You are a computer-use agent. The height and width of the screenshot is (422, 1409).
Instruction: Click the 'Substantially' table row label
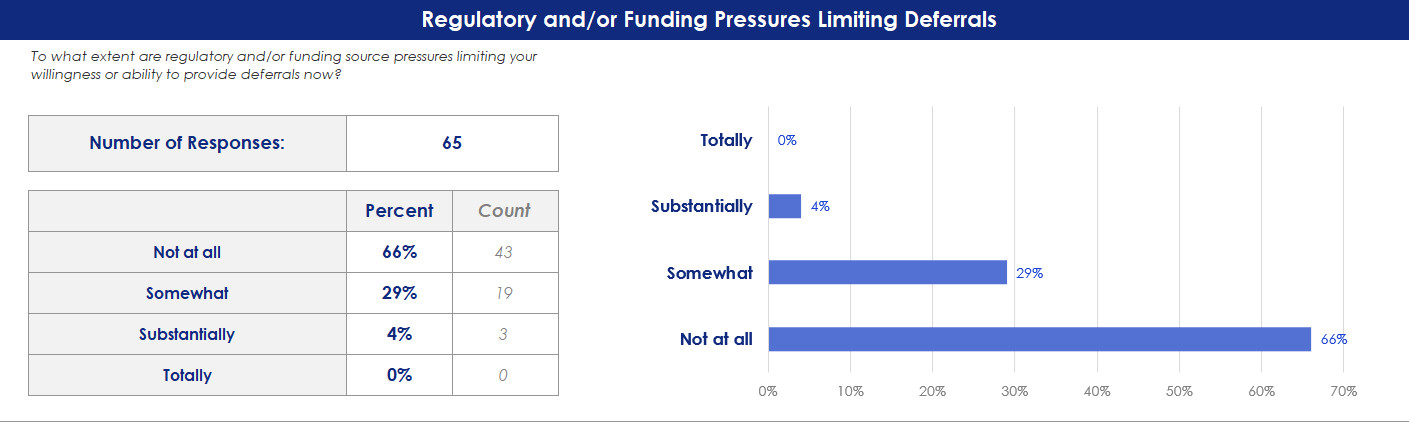pyautogui.click(x=187, y=334)
